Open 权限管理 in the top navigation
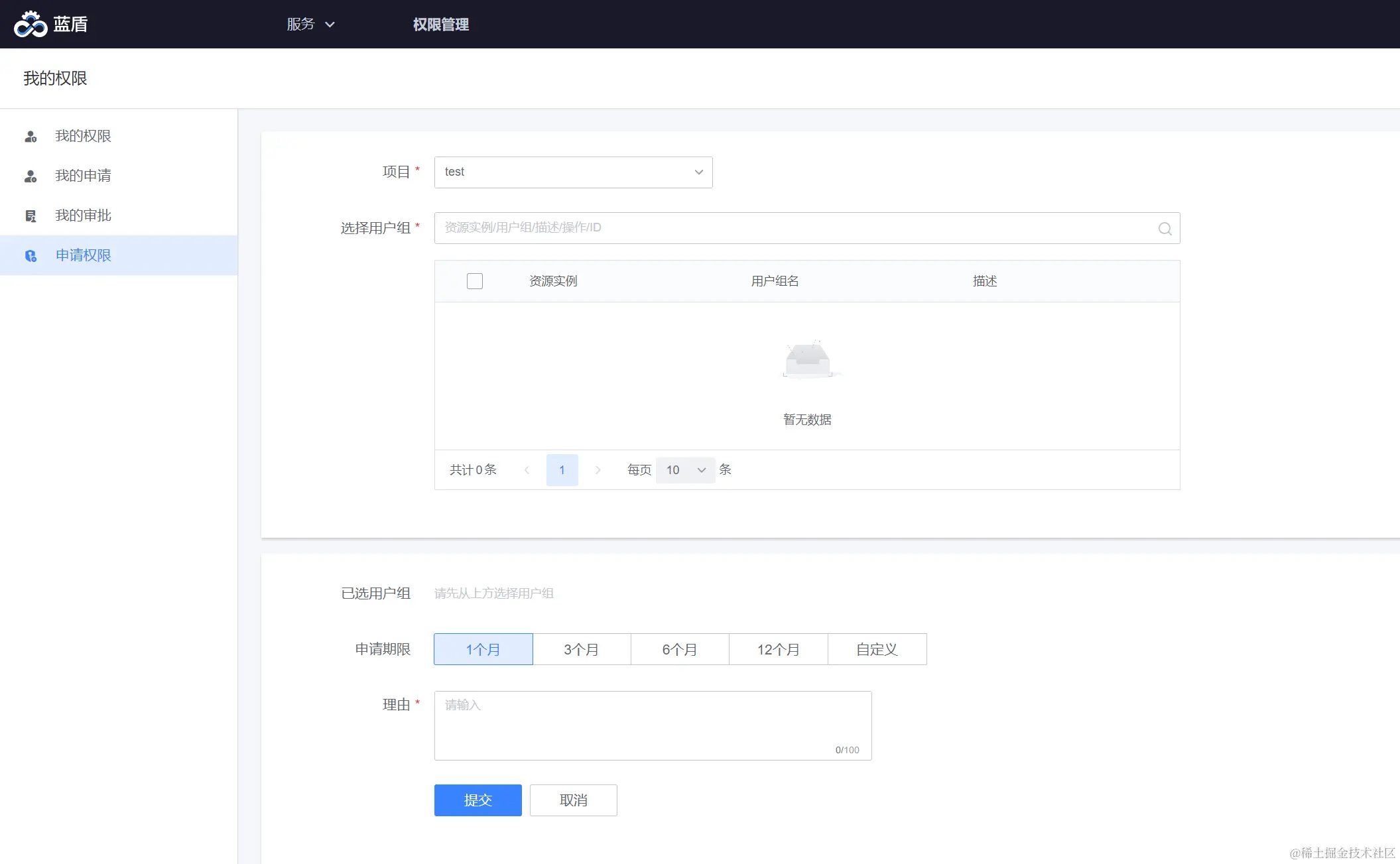 pos(440,25)
